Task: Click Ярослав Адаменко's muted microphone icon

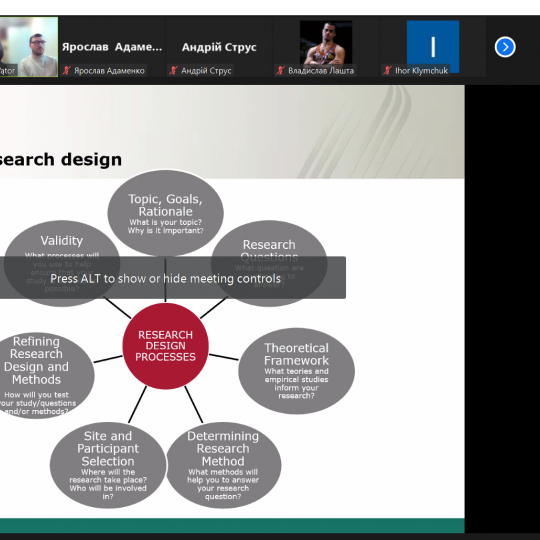Action: click(x=66, y=71)
